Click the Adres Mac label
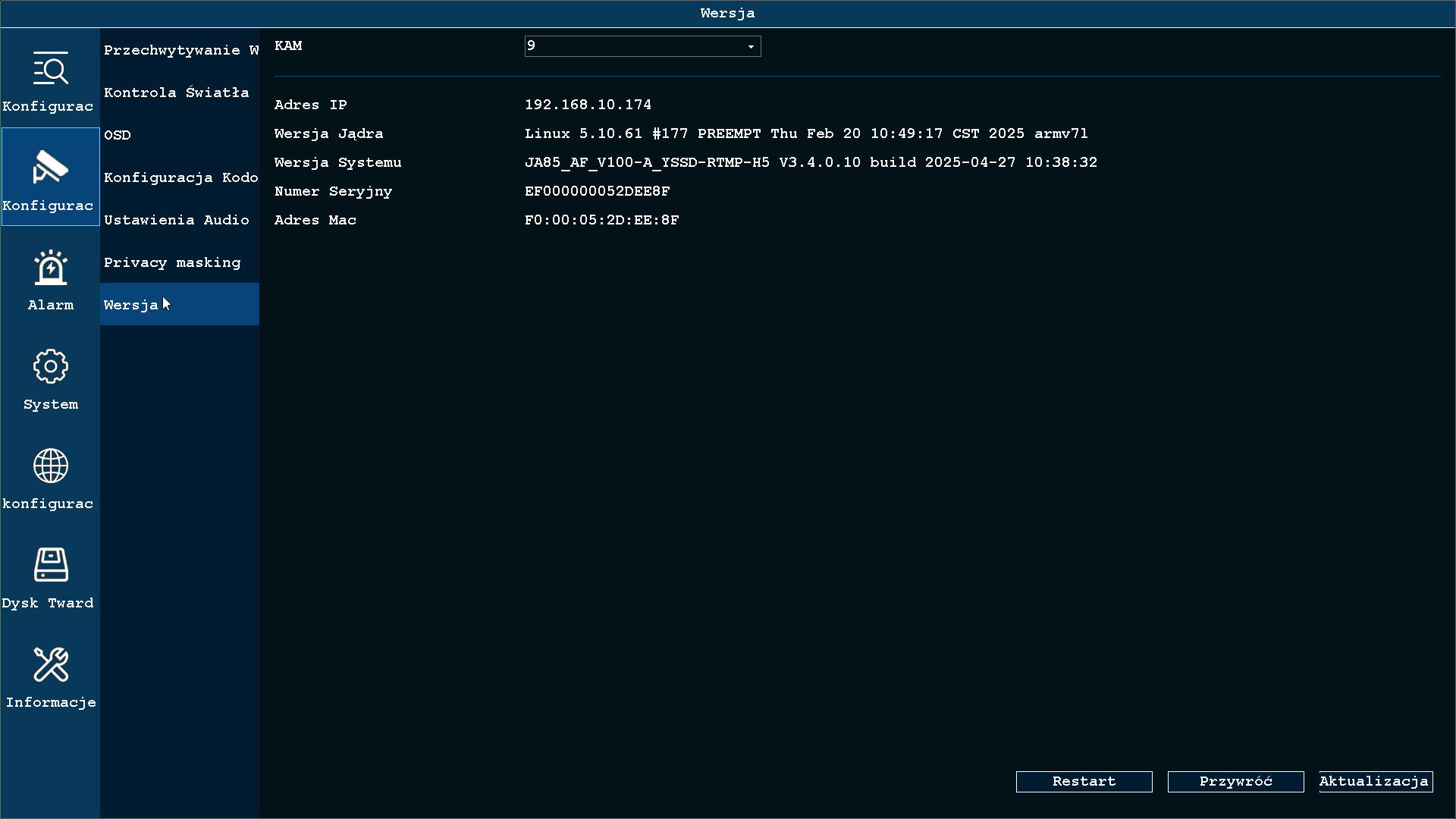Screen dimensions: 1456x819 point(315,220)
